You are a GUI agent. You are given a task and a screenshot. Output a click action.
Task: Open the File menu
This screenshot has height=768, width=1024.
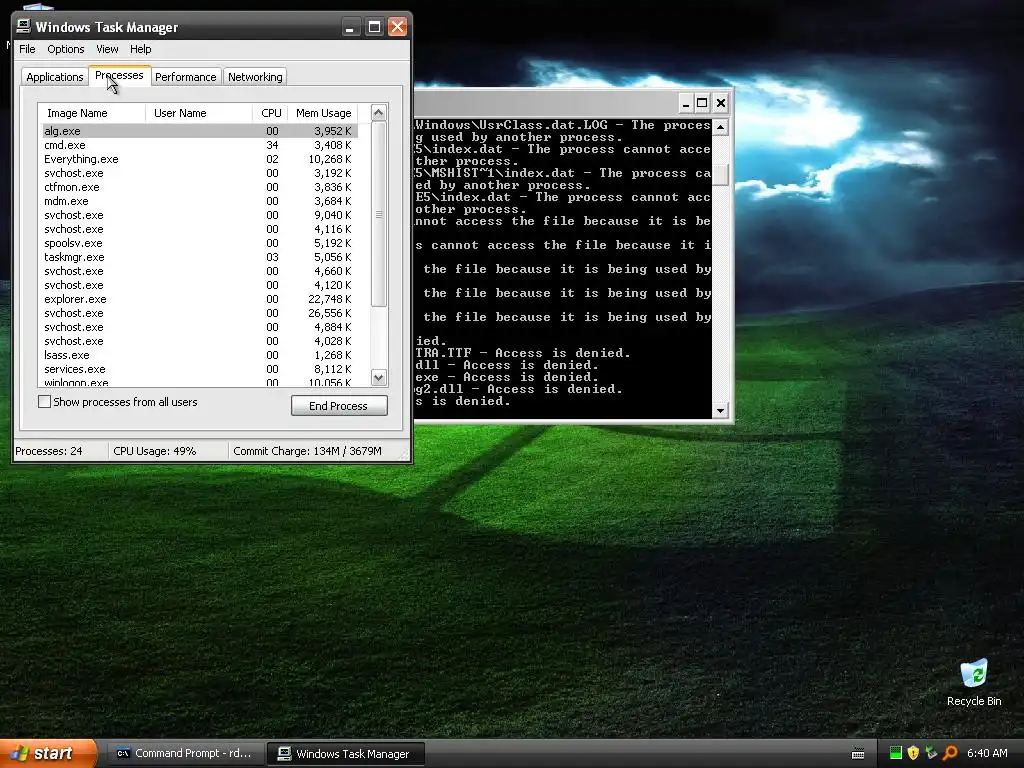[x=27, y=49]
